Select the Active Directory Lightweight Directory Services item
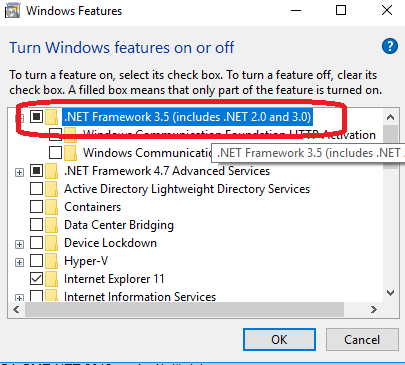The image size is (405, 365). [x=187, y=189]
